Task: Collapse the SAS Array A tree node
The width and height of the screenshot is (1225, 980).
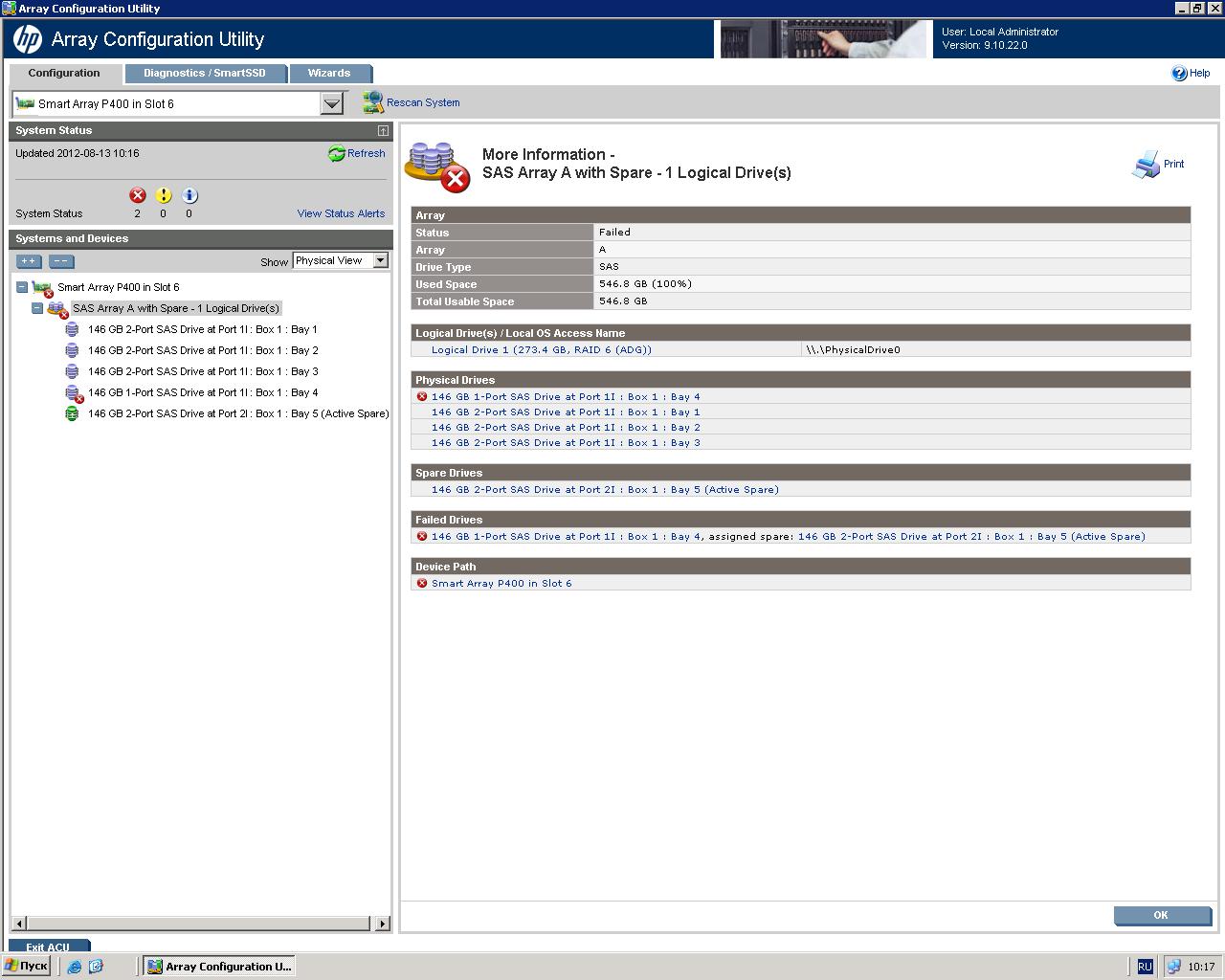Action: point(37,308)
